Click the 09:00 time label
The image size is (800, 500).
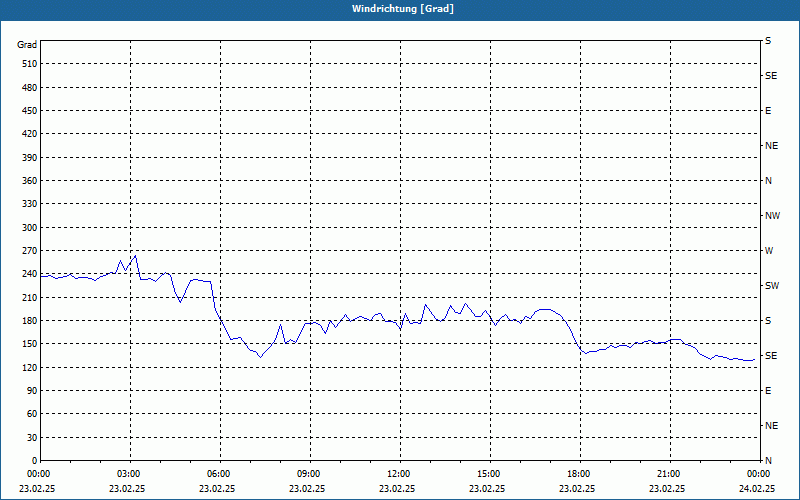coord(310,474)
